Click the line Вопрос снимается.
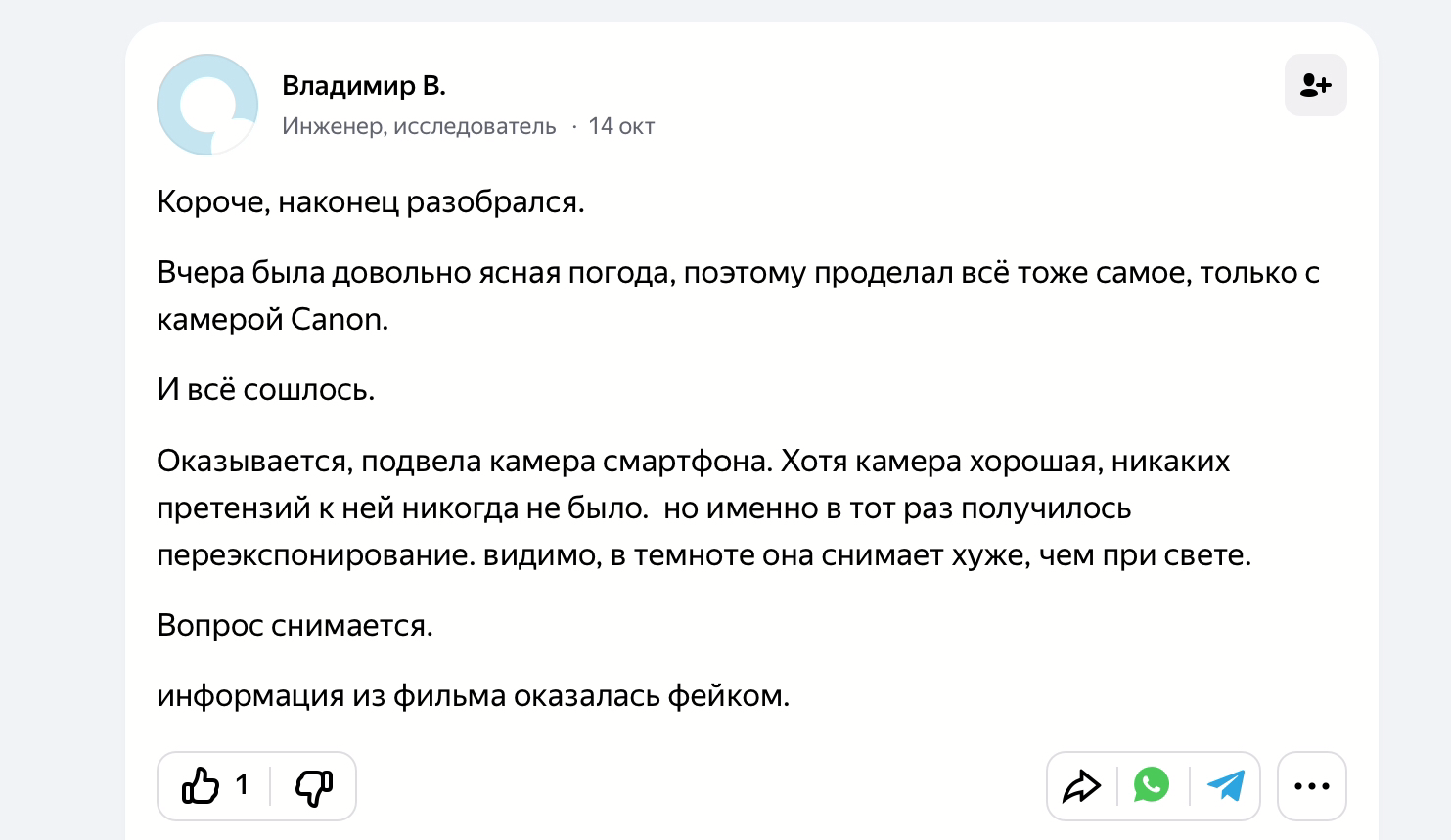 click(295, 626)
